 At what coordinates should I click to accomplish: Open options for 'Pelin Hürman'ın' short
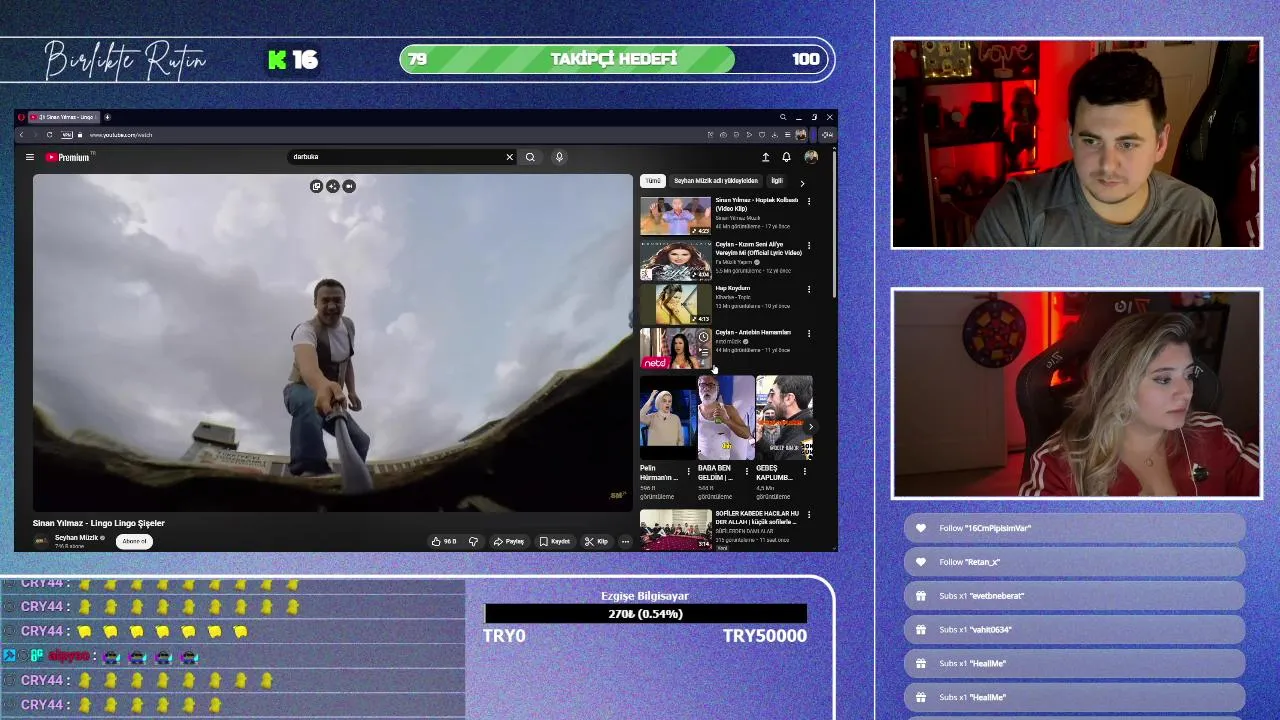click(688, 471)
